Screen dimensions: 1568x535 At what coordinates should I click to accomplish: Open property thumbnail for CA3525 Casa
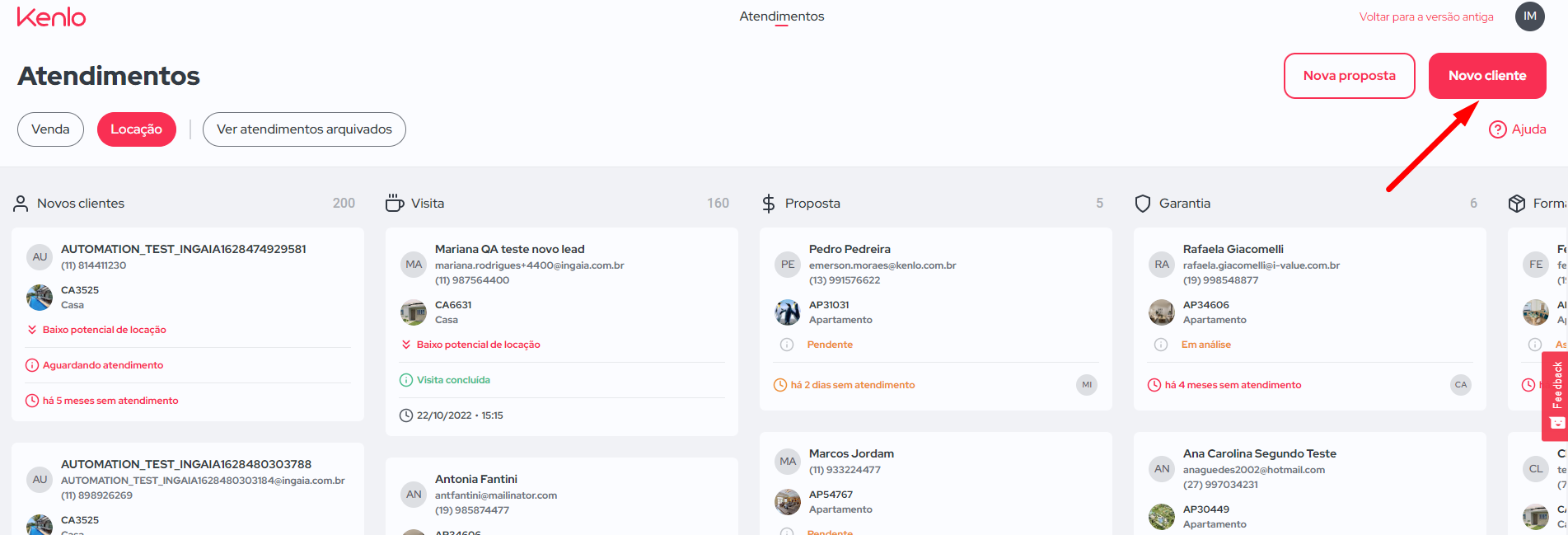pos(40,297)
